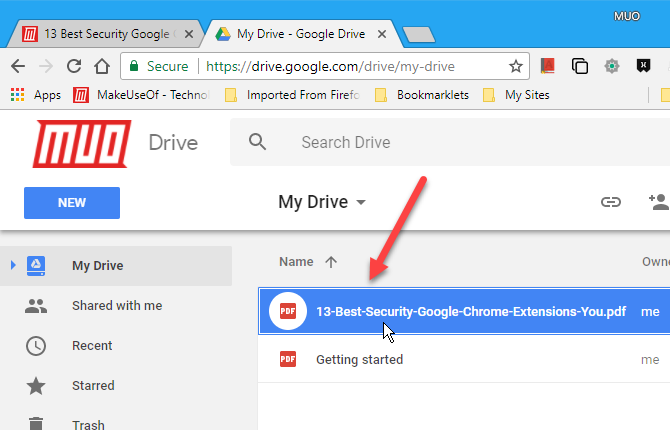Click the PDF icon beside Getting started
670x430 pixels.
[x=288, y=359]
